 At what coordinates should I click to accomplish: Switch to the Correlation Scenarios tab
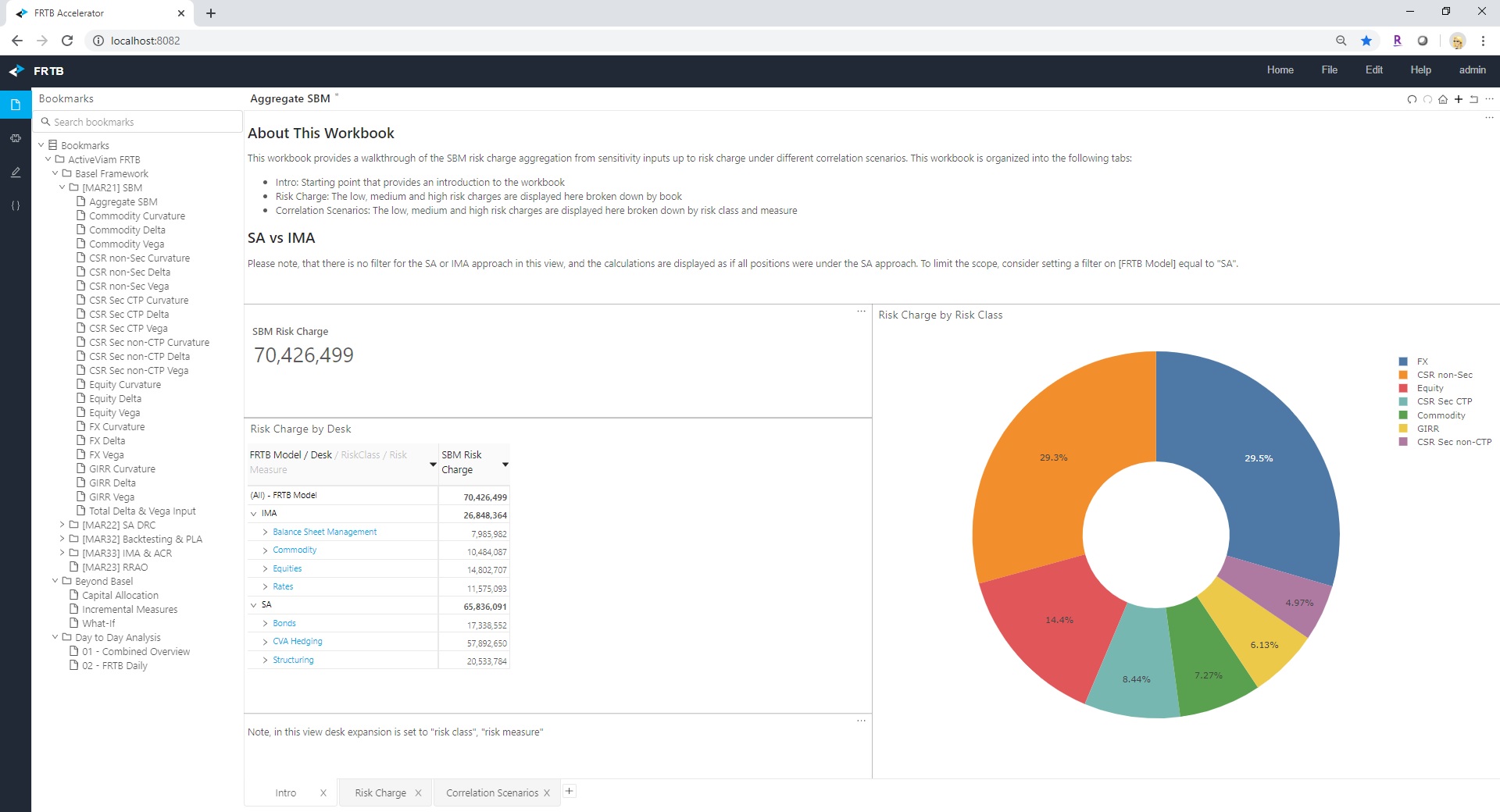[491, 793]
